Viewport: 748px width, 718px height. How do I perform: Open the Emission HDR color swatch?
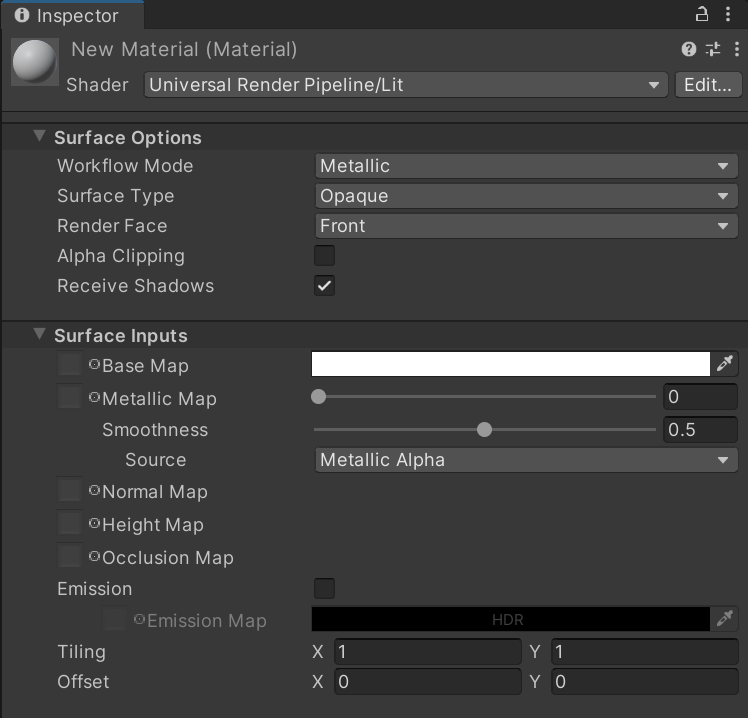coord(510,619)
